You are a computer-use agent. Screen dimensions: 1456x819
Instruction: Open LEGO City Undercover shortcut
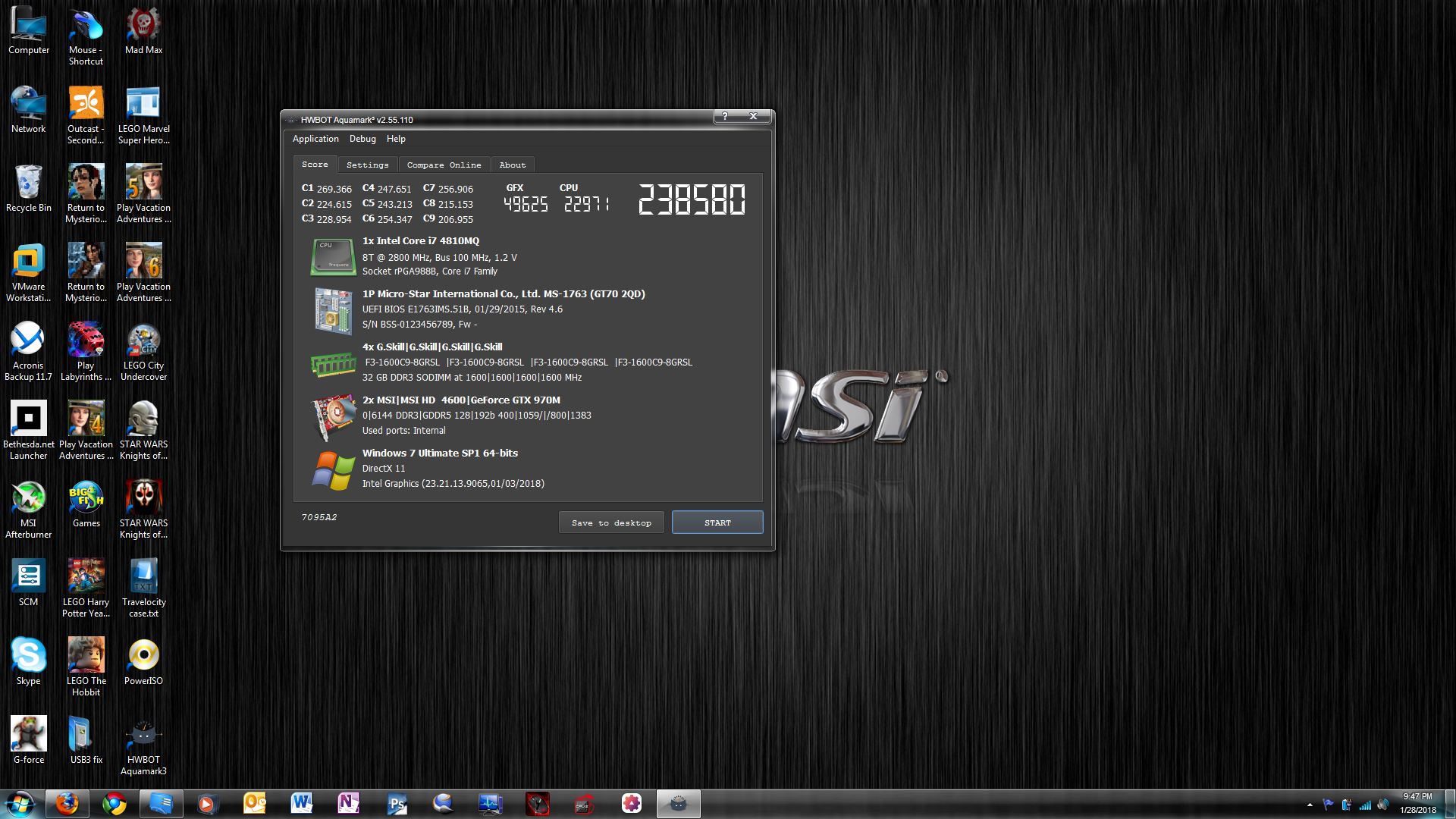coord(143,352)
